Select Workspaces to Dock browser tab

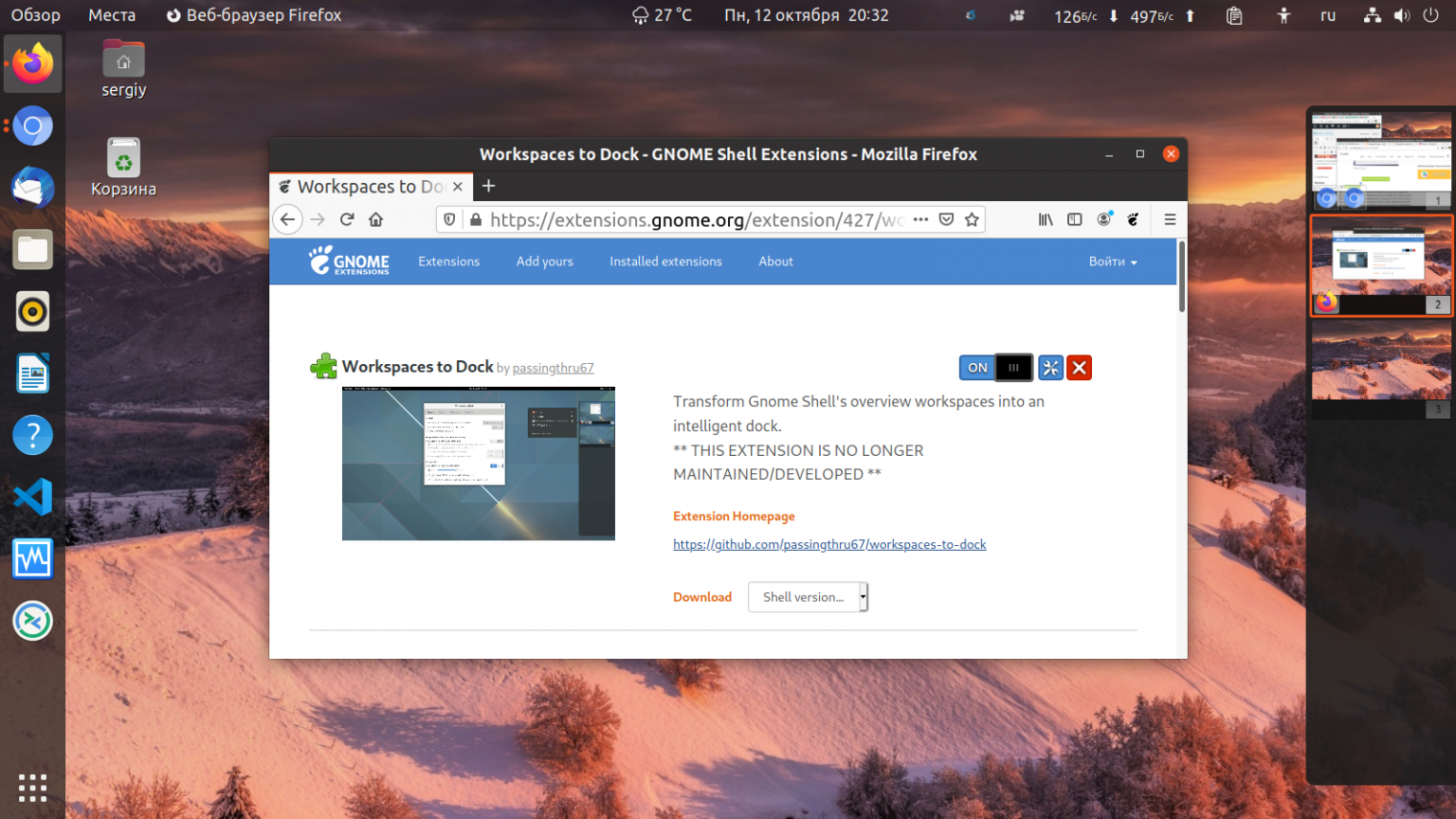(371, 187)
